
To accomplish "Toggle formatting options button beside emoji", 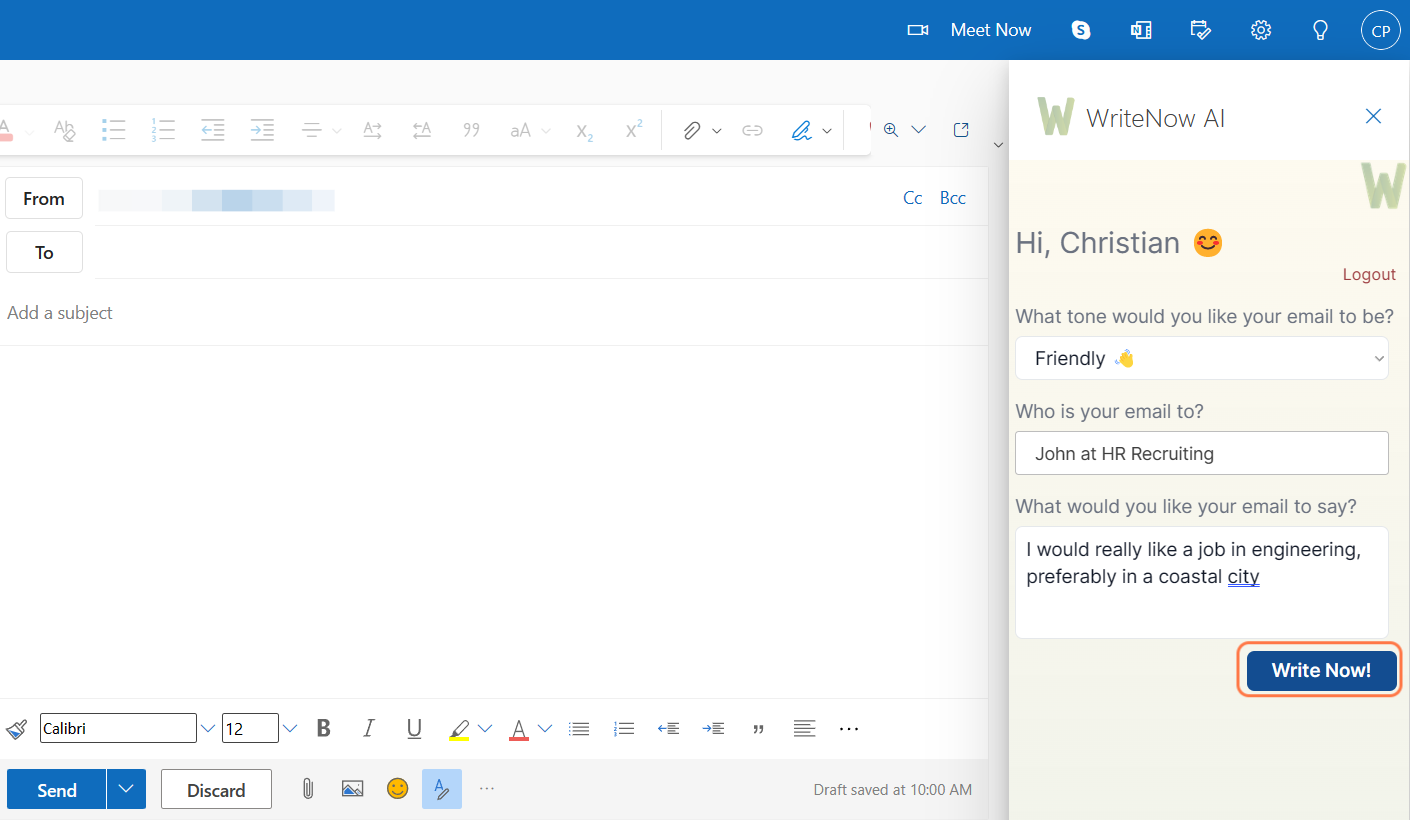I will (442, 789).
